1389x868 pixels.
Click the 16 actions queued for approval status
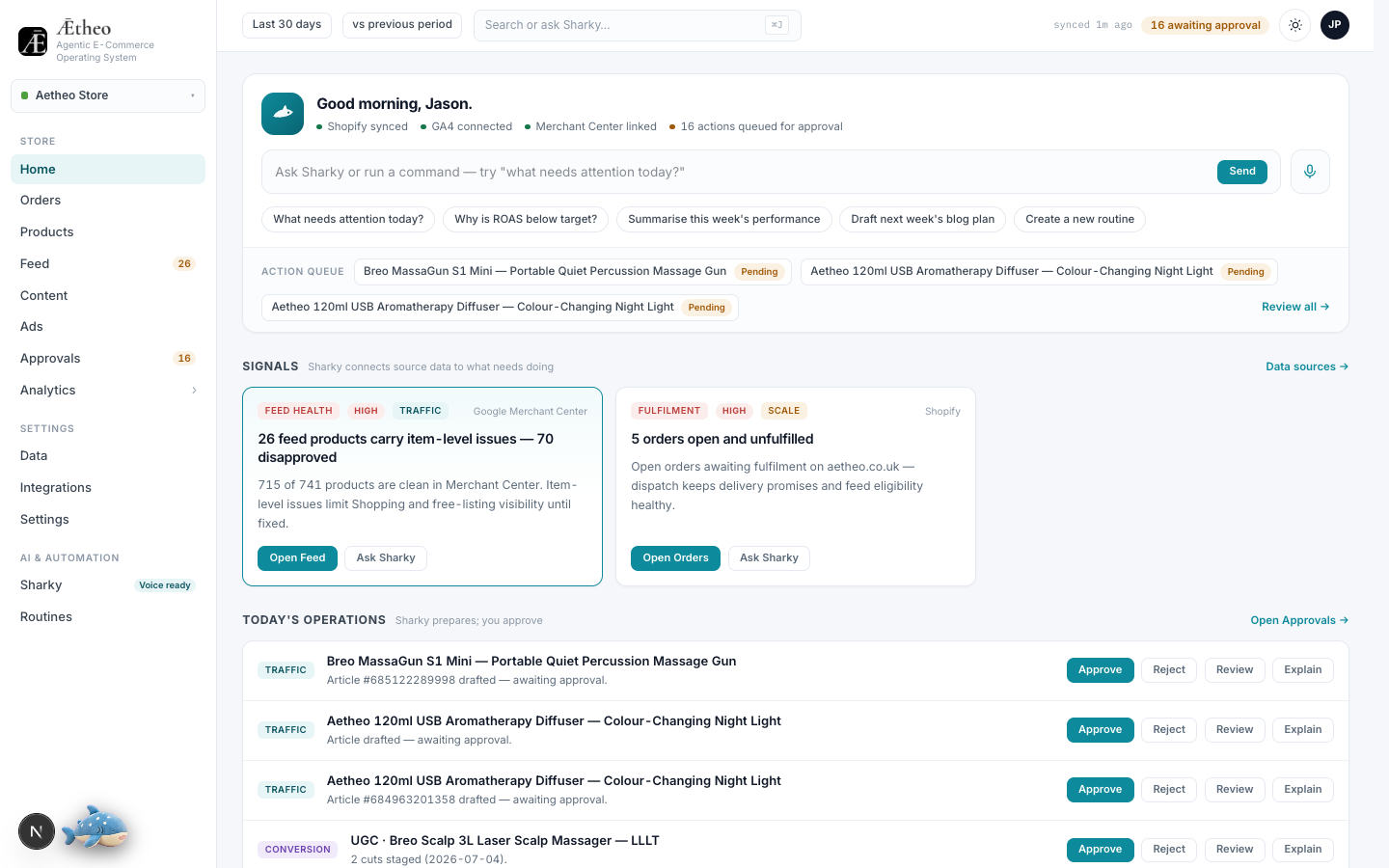pyautogui.click(x=756, y=126)
